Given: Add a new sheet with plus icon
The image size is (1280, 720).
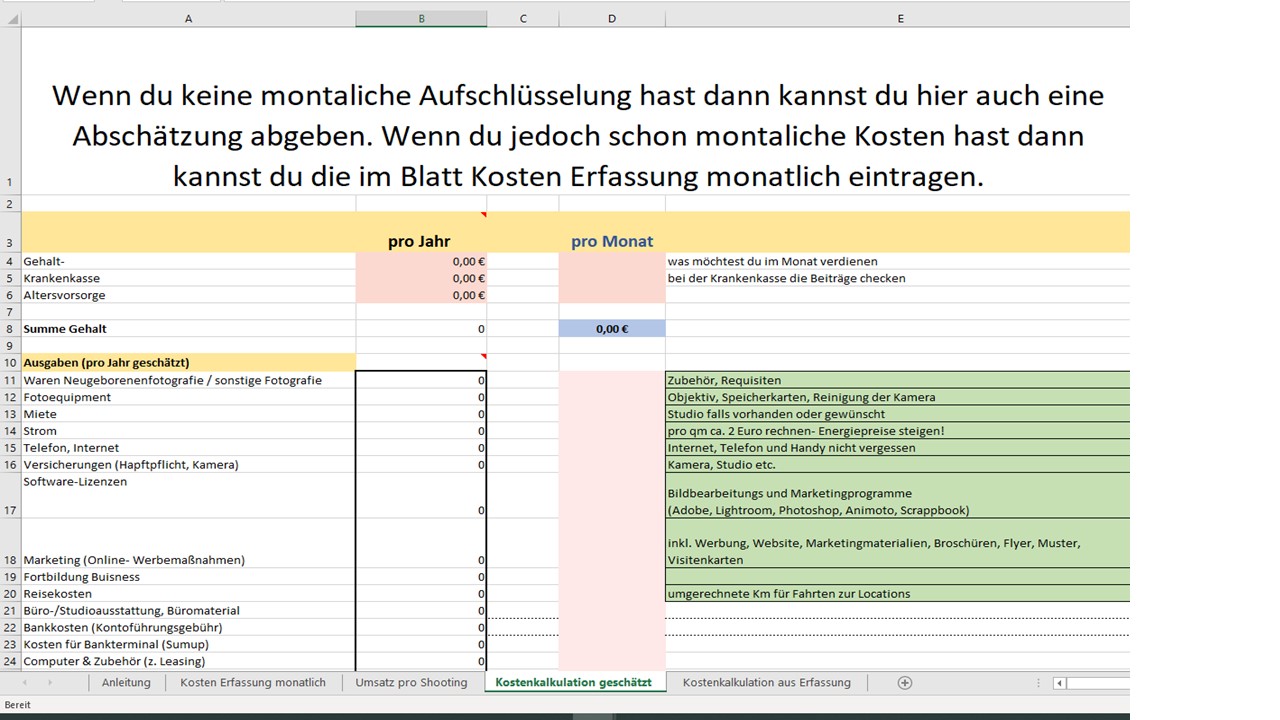Looking at the screenshot, I should click(x=905, y=682).
